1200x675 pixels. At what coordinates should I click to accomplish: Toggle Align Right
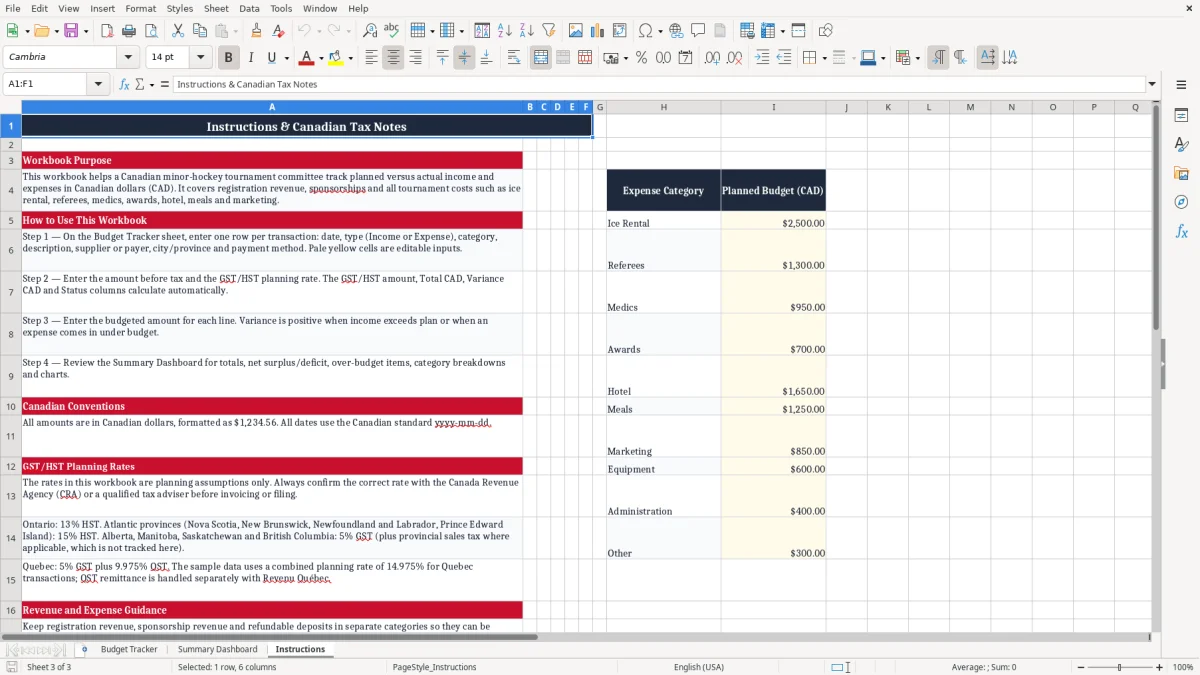(415, 58)
